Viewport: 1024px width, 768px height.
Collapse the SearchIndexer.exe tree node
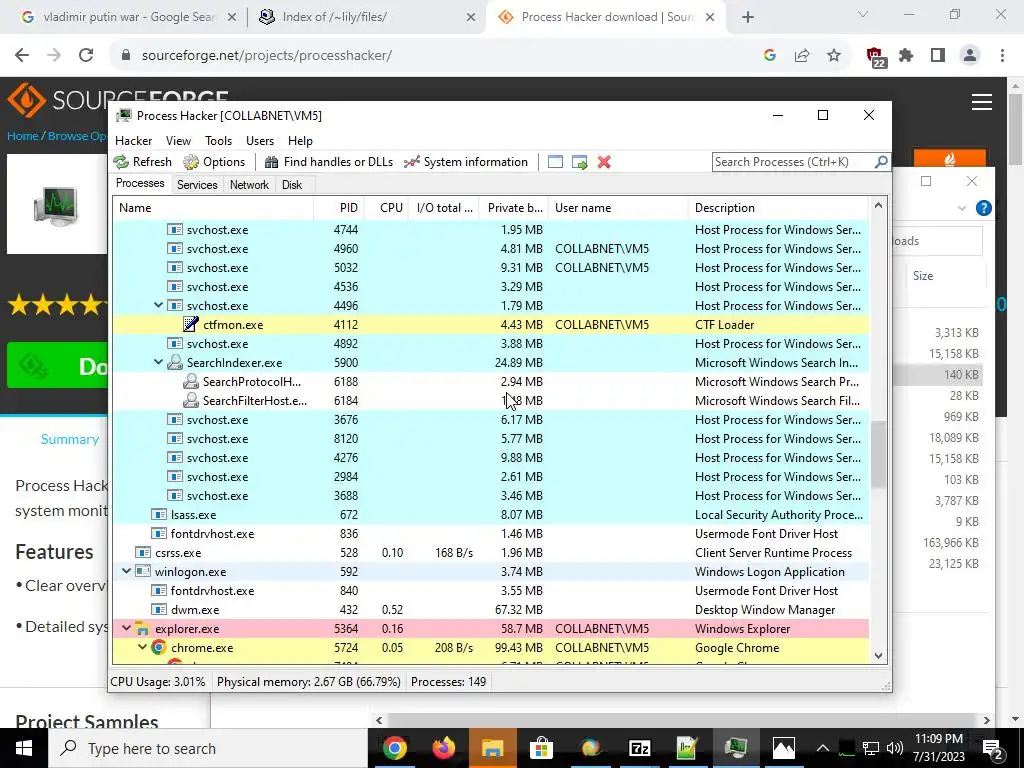click(158, 362)
